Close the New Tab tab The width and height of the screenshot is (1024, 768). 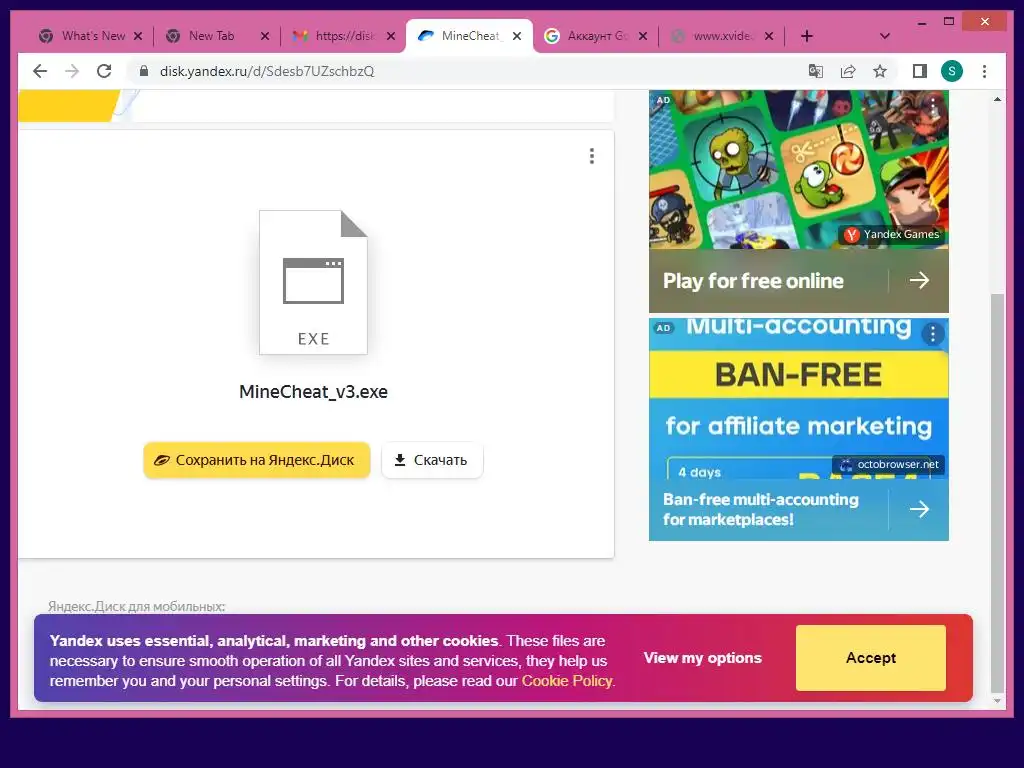(264, 36)
